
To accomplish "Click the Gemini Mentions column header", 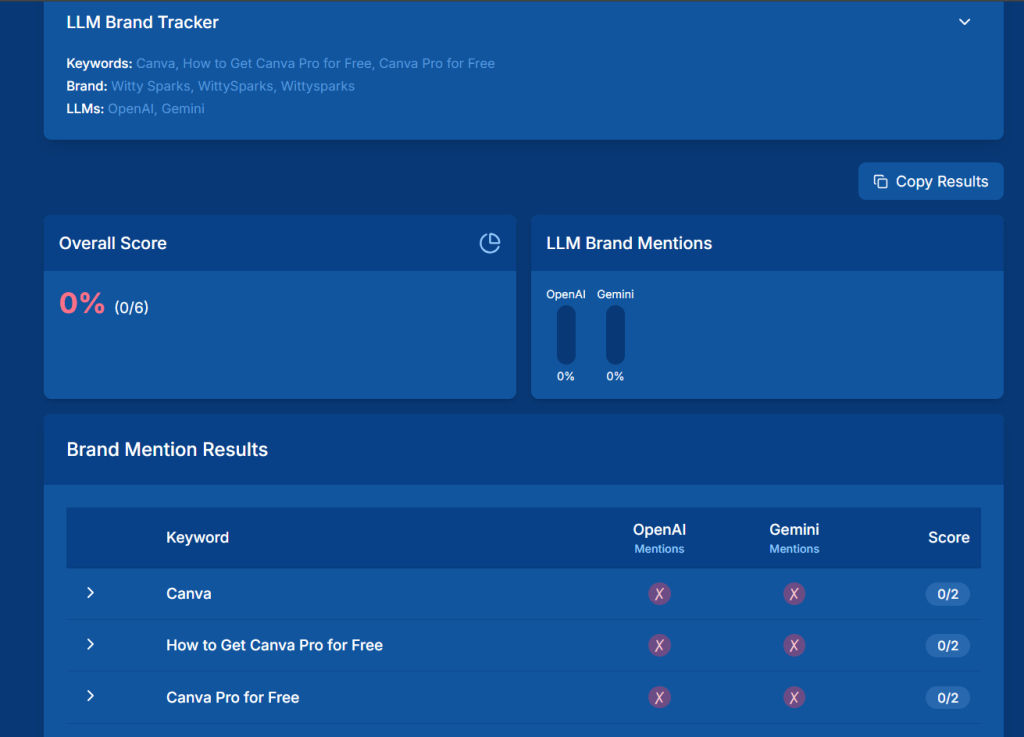I will point(794,538).
